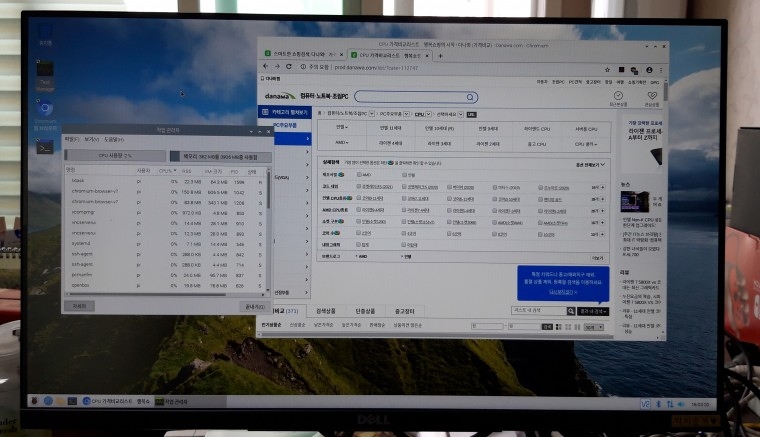Open the CPU breadcrumb dropdown

(428, 114)
